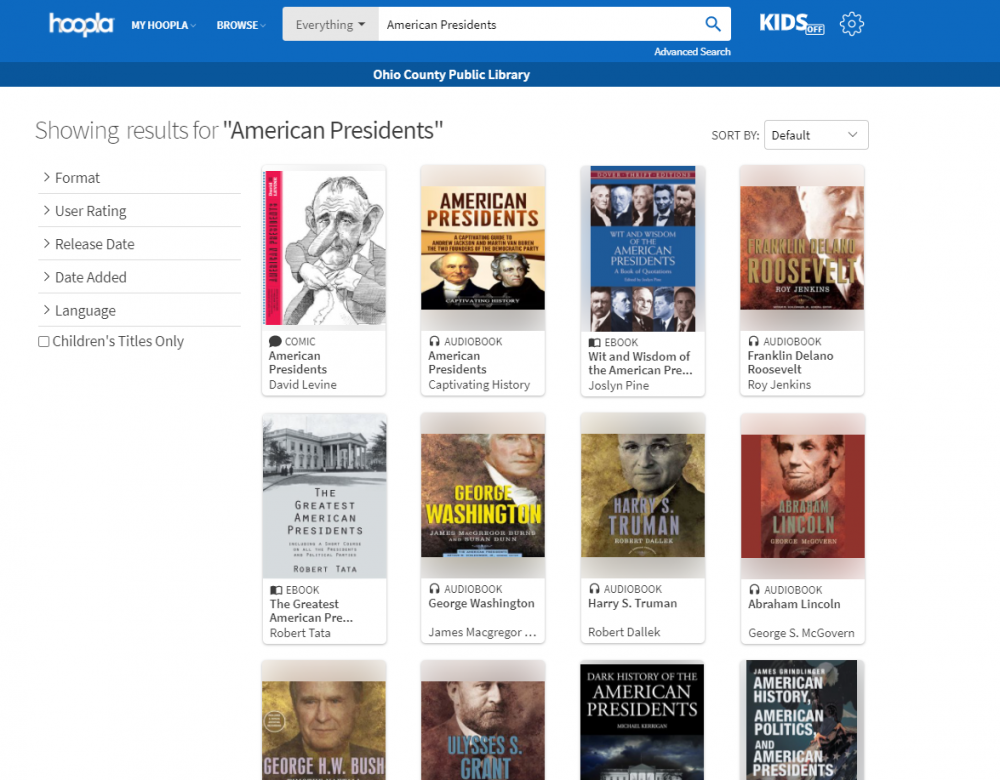This screenshot has height=780, width=1000.
Task: Open Captivating History American Presidents cover
Action: point(483,248)
